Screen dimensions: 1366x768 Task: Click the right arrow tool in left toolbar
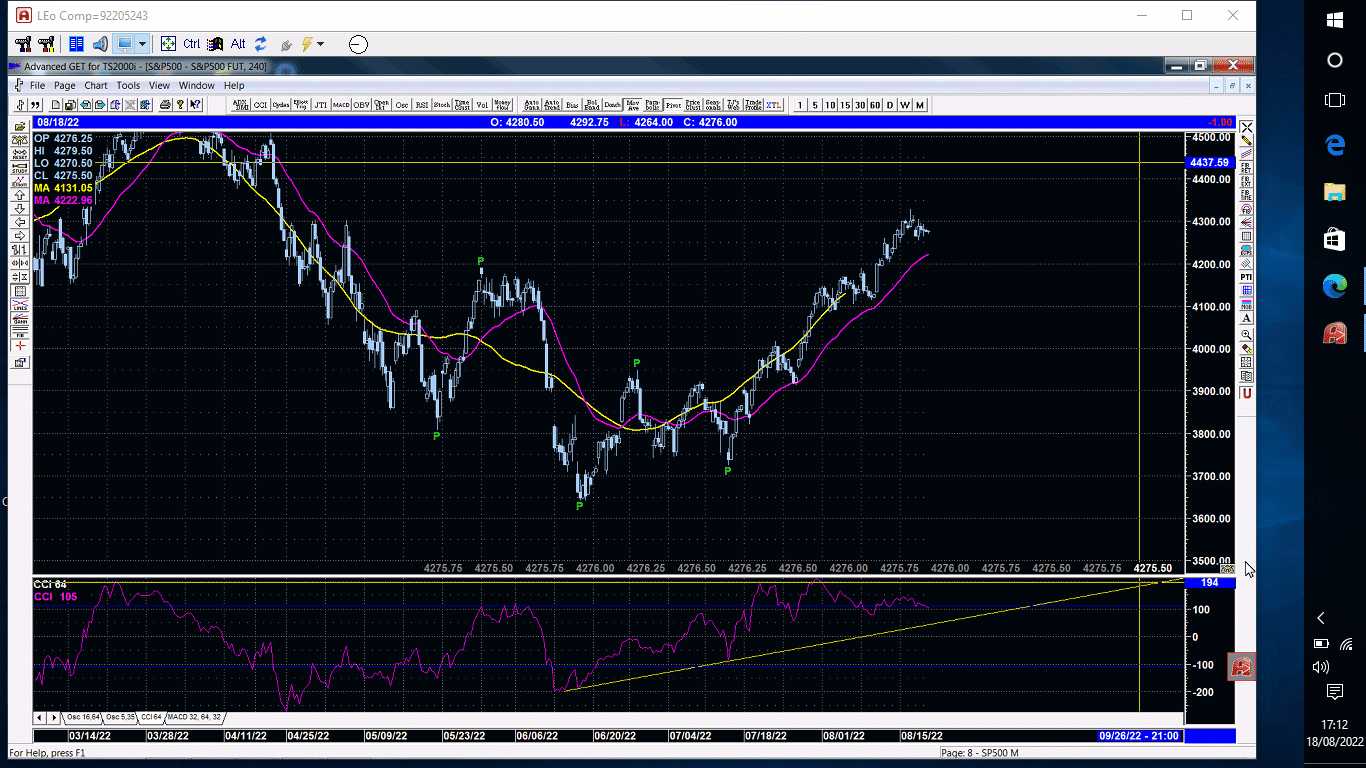tap(20, 236)
